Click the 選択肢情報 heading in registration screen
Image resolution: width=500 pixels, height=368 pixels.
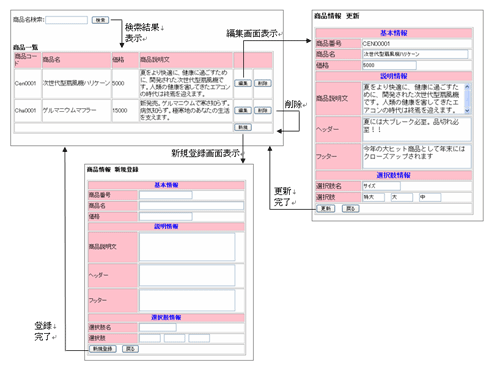pos(166,317)
